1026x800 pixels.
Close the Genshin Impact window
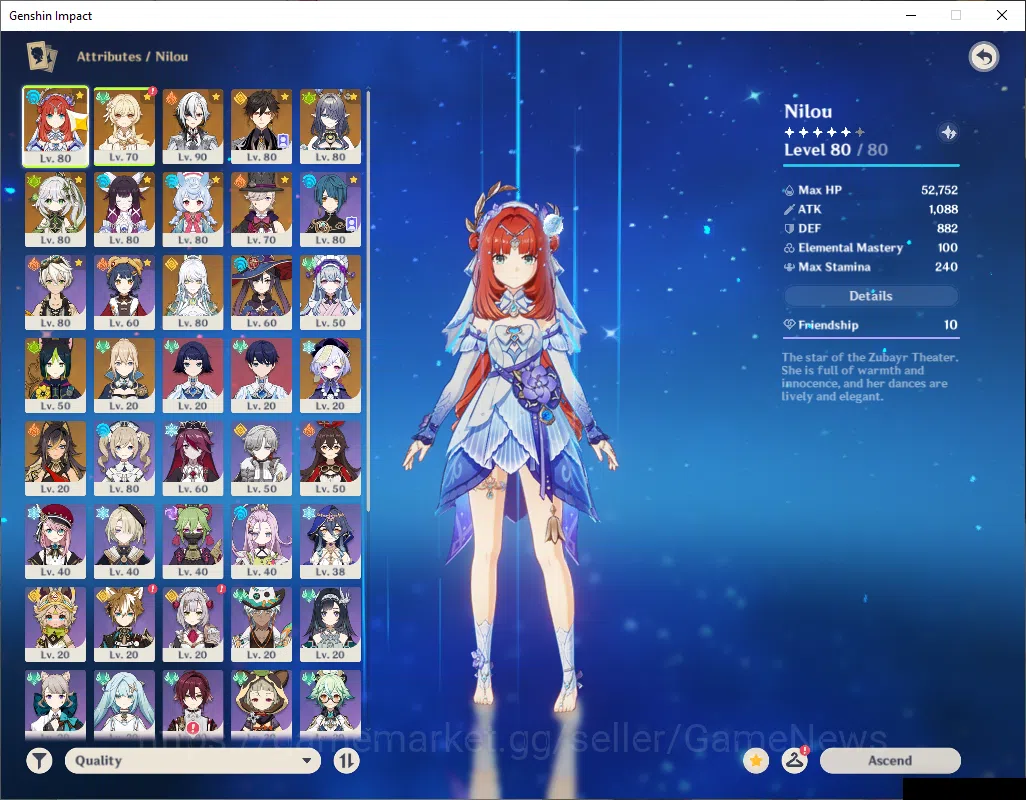coord(1002,15)
